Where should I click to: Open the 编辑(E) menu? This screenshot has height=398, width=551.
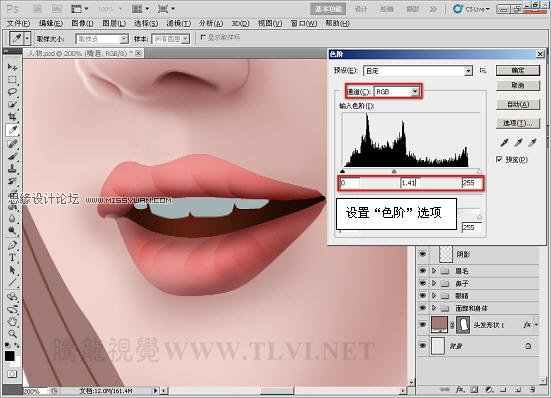point(51,23)
